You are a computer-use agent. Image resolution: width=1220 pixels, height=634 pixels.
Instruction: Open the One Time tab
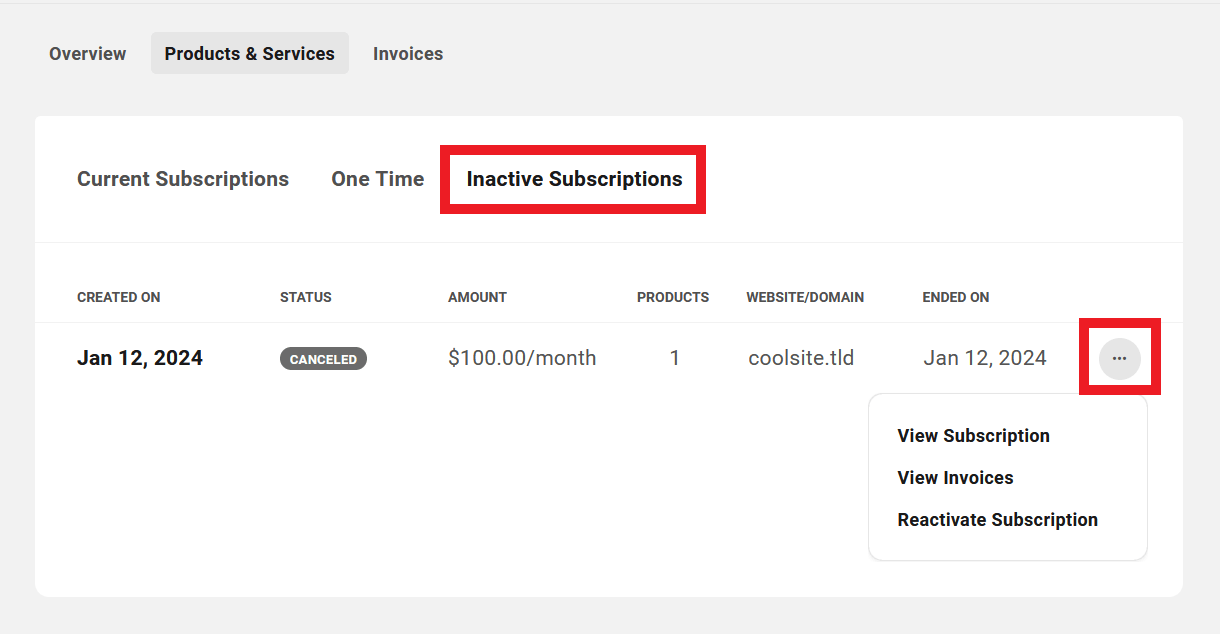click(378, 178)
